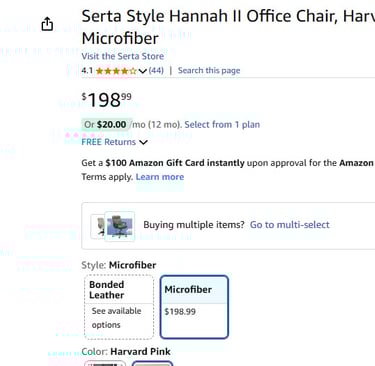Click the $198.99 price
Image resolution: width=375 pixels, height=366 pixels.
[x=107, y=99]
